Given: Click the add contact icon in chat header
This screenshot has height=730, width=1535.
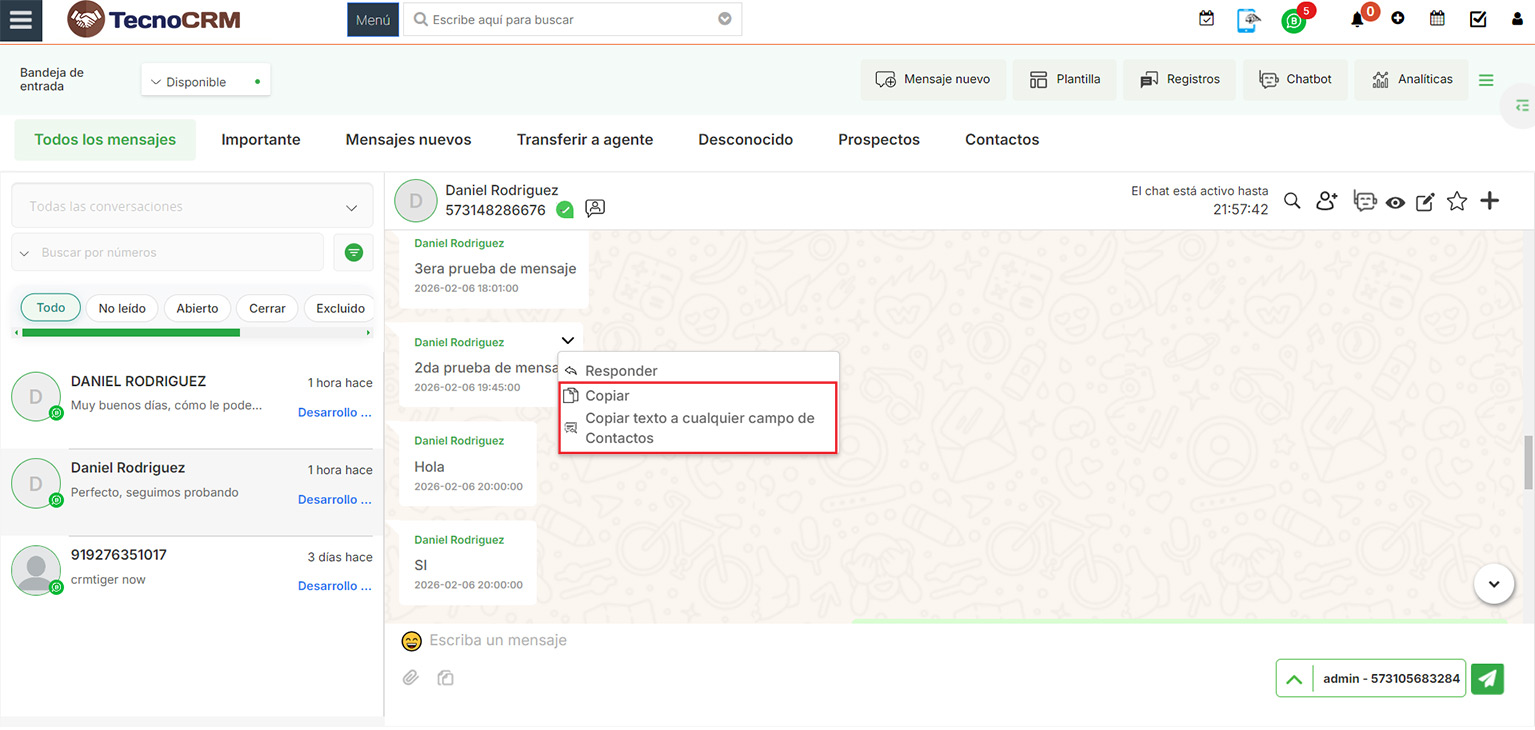Looking at the screenshot, I should click(1326, 202).
